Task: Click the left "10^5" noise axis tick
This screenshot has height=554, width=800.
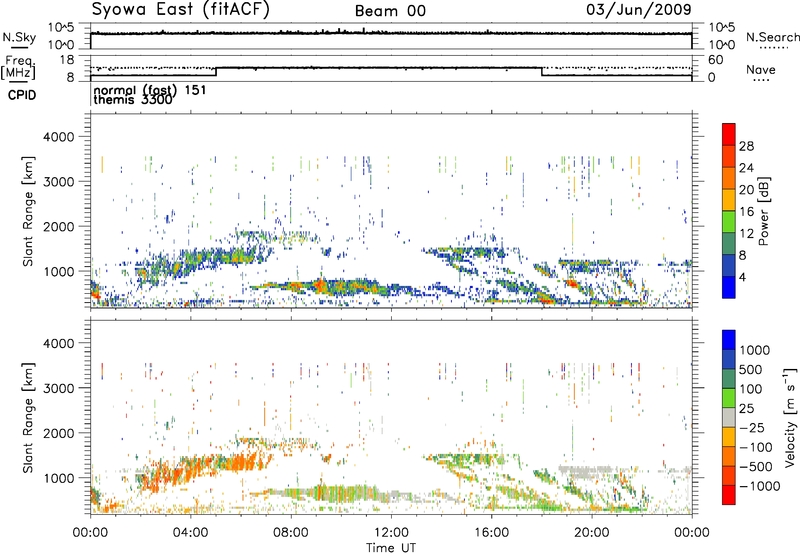Action: pos(61,27)
